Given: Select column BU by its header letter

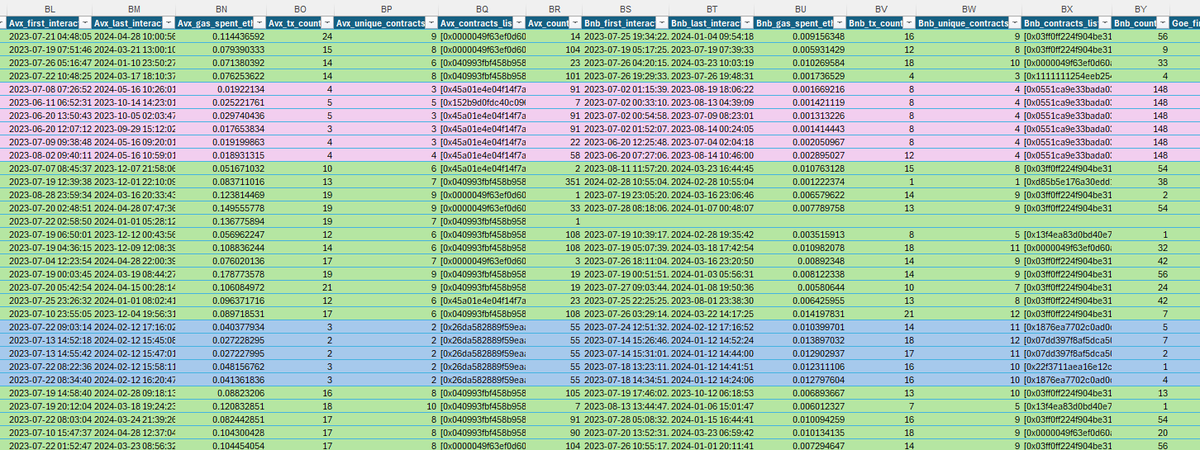Looking at the screenshot, I should [x=800, y=7].
